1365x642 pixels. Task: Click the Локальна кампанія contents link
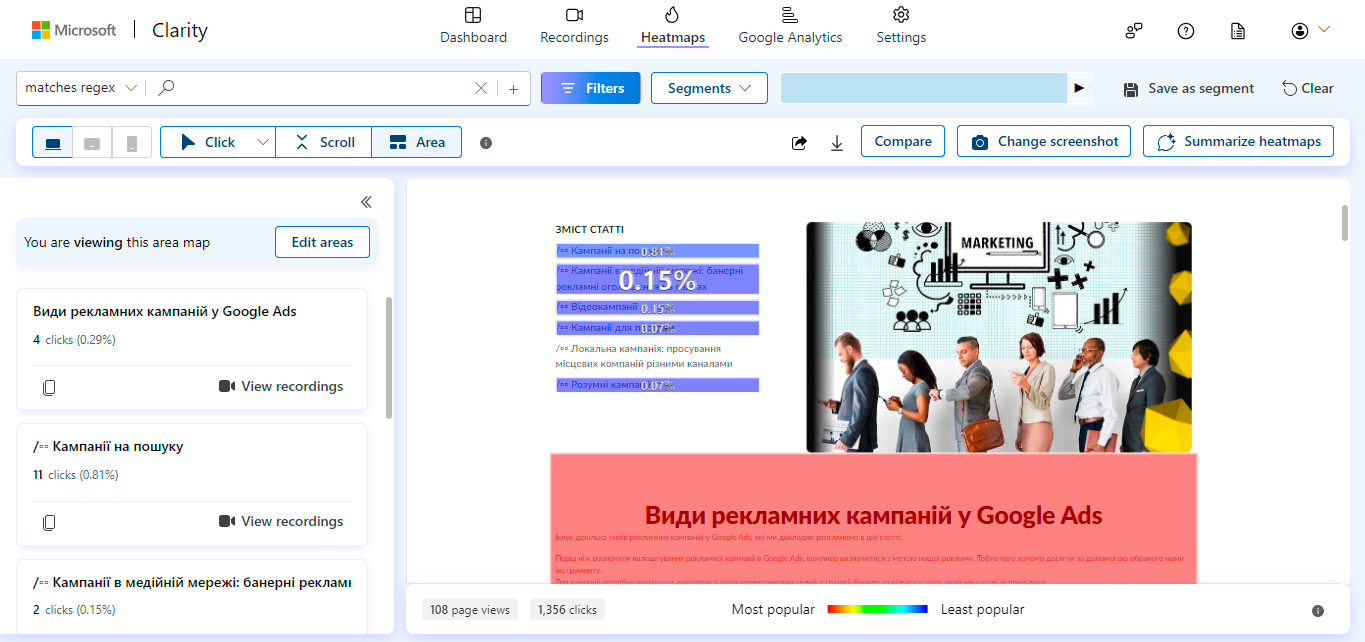pos(645,356)
